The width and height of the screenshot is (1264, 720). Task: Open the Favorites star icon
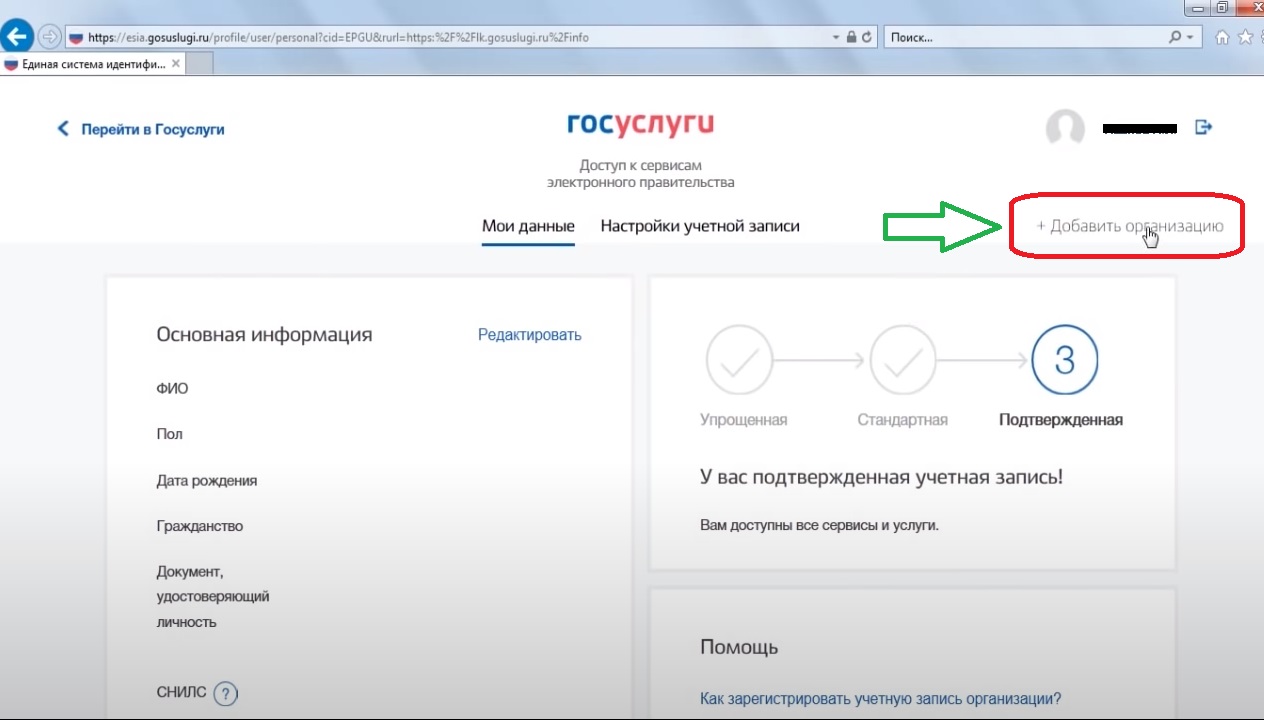[x=1246, y=38]
